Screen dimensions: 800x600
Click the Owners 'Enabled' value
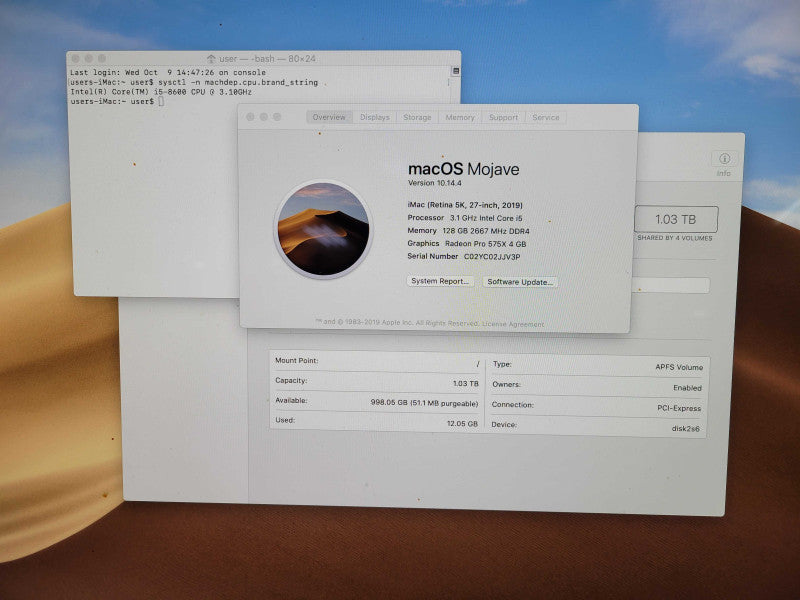(x=687, y=388)
